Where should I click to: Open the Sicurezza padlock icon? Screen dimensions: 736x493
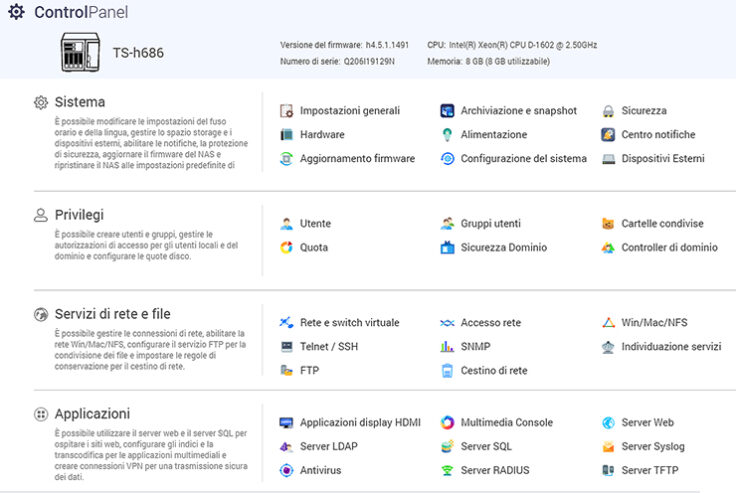coord(608,111)
